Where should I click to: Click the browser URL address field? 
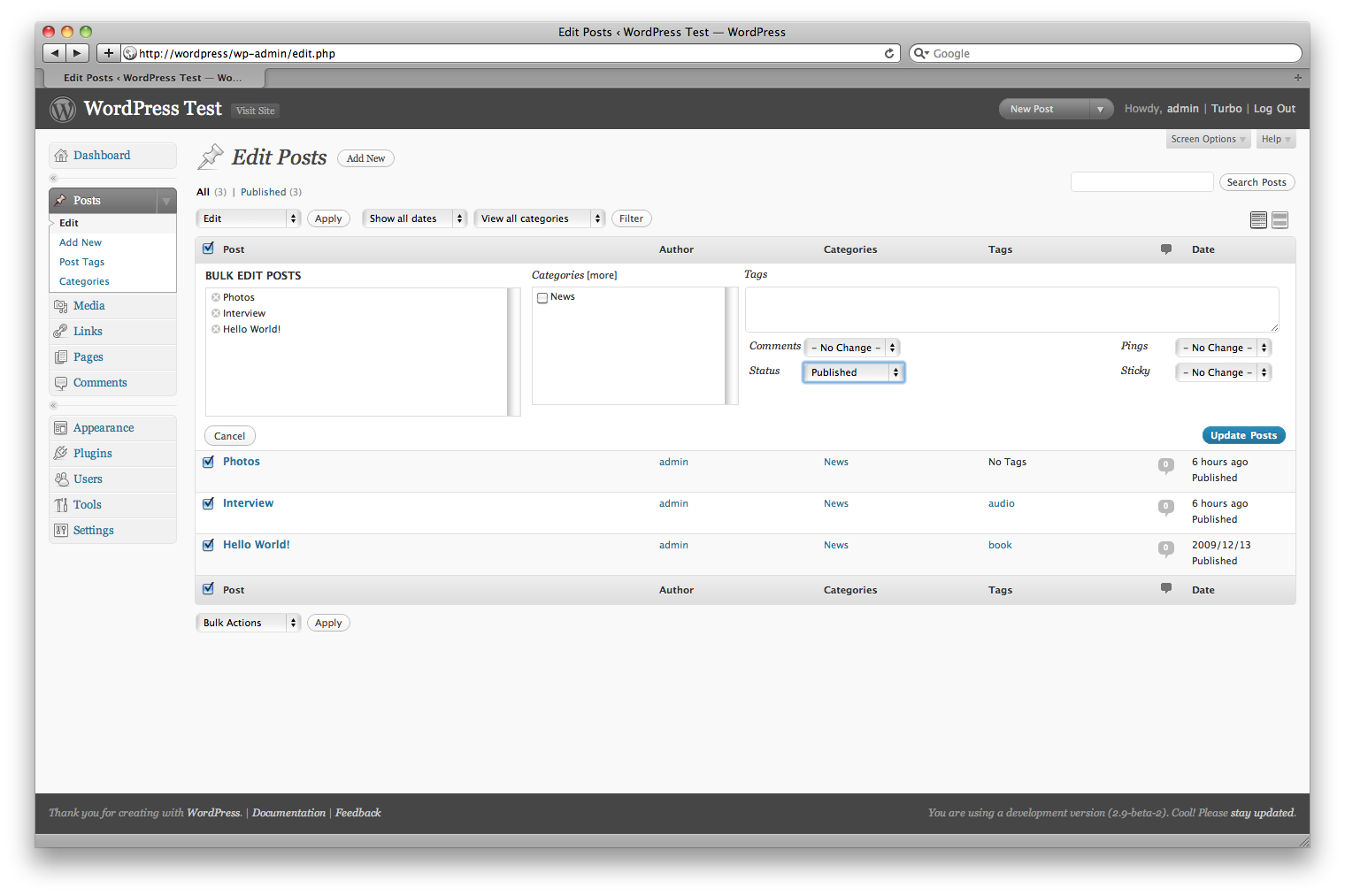click(x=511, y=53)
